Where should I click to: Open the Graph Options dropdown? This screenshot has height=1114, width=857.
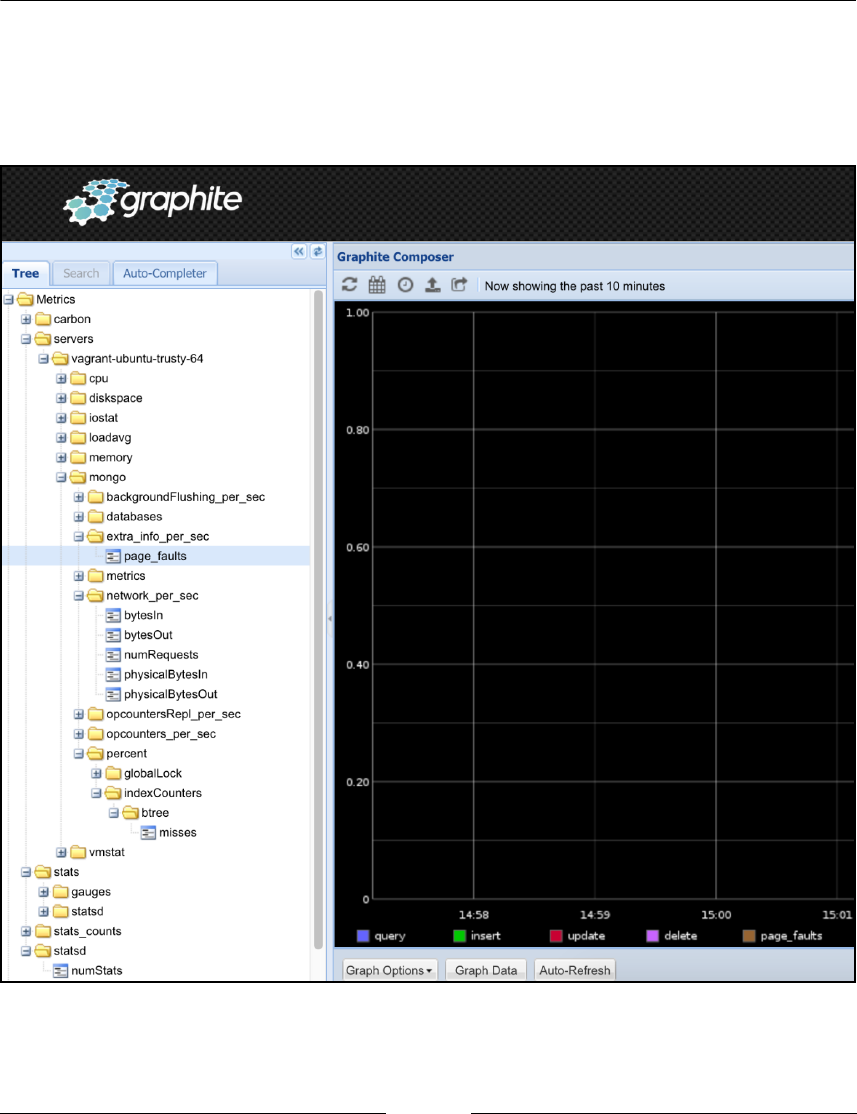point(389,970)
